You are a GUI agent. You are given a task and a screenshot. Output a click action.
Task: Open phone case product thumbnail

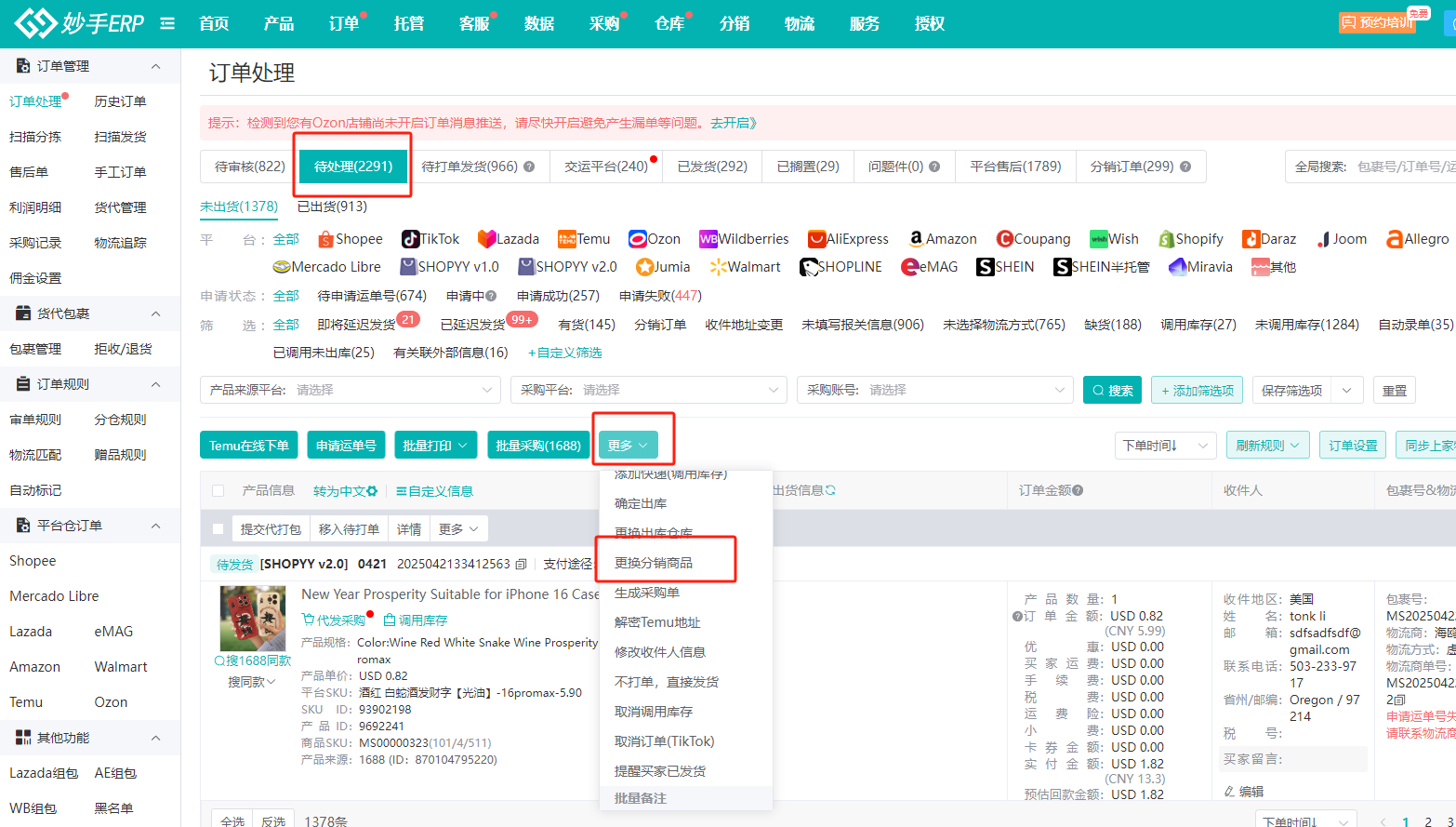coord(253,619)
